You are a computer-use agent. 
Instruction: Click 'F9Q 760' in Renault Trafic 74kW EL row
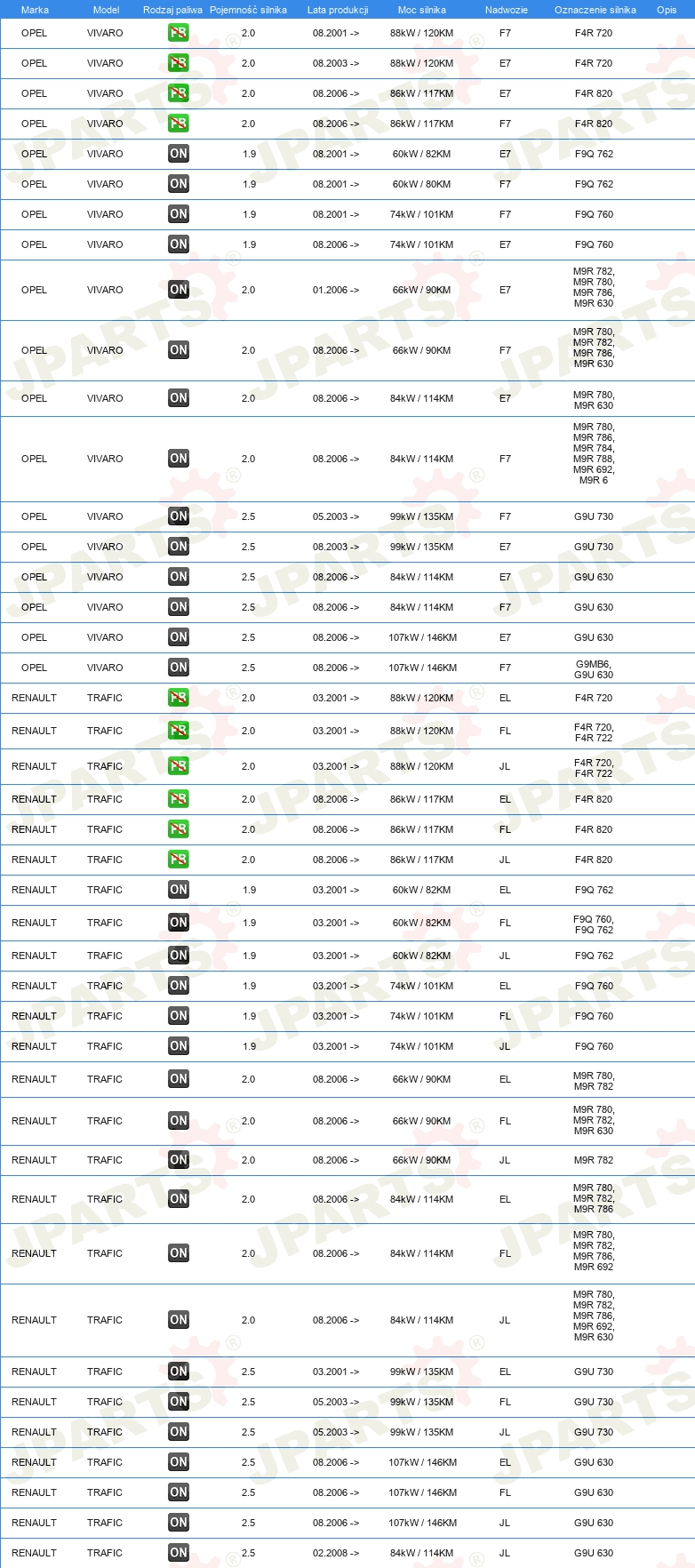pos(594,986)
